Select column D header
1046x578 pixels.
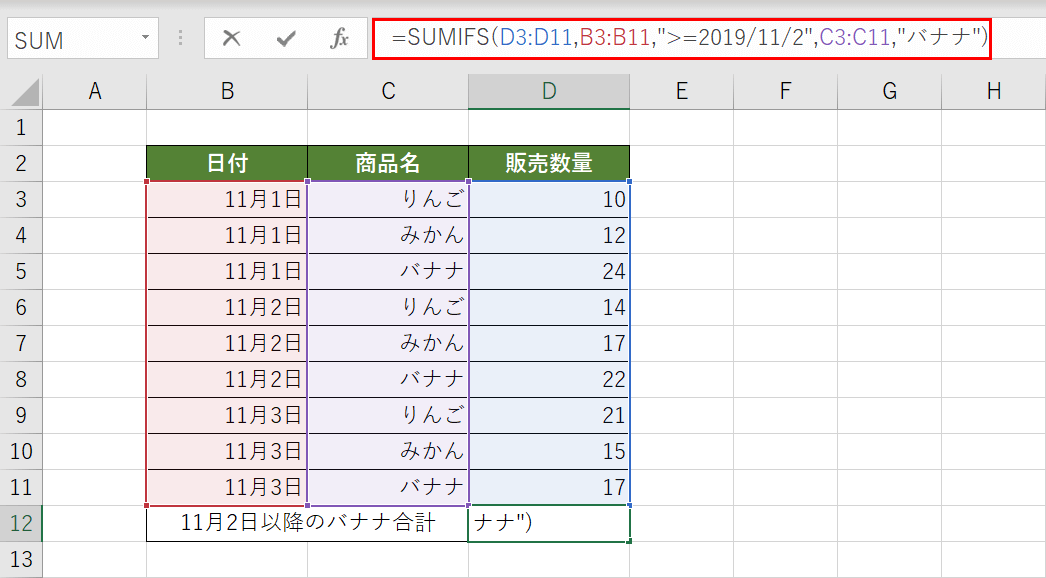point(548,90)
